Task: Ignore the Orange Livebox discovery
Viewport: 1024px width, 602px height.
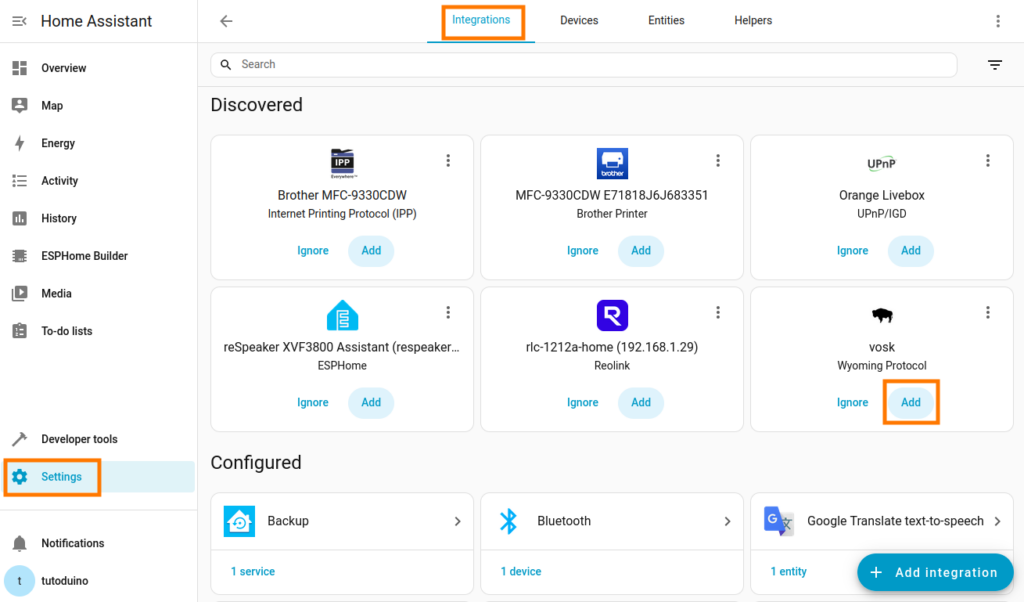Action: [852, 251]
